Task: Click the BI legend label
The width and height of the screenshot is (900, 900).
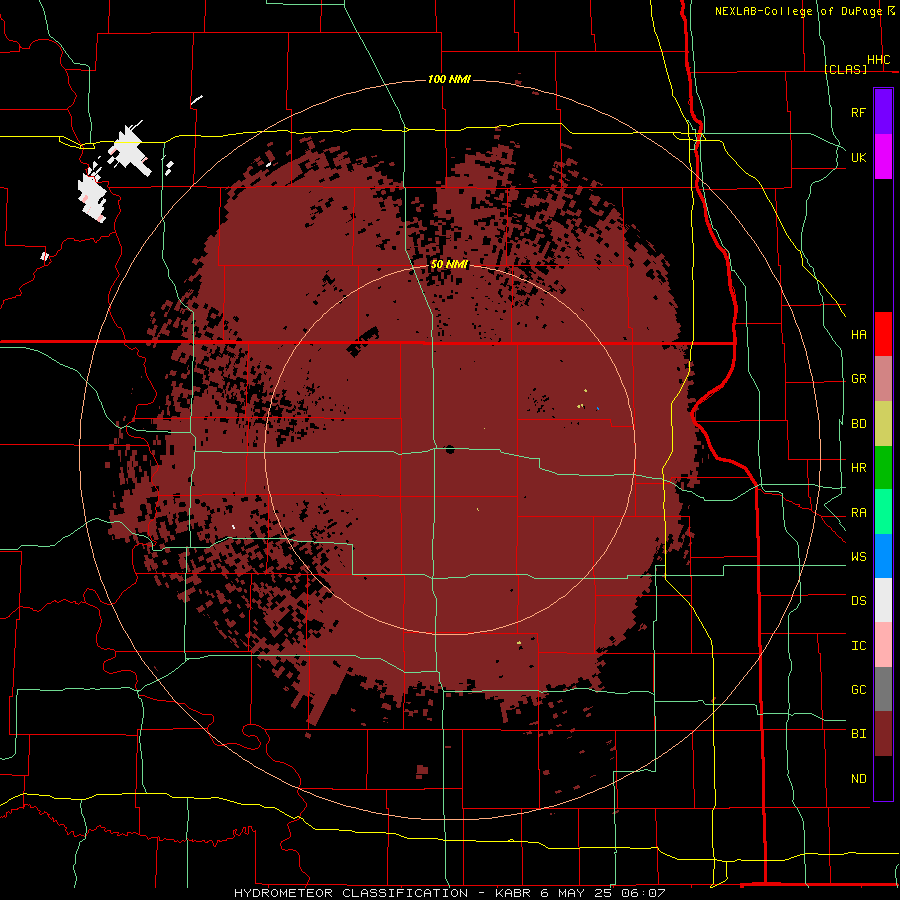Action: (859, 734)
